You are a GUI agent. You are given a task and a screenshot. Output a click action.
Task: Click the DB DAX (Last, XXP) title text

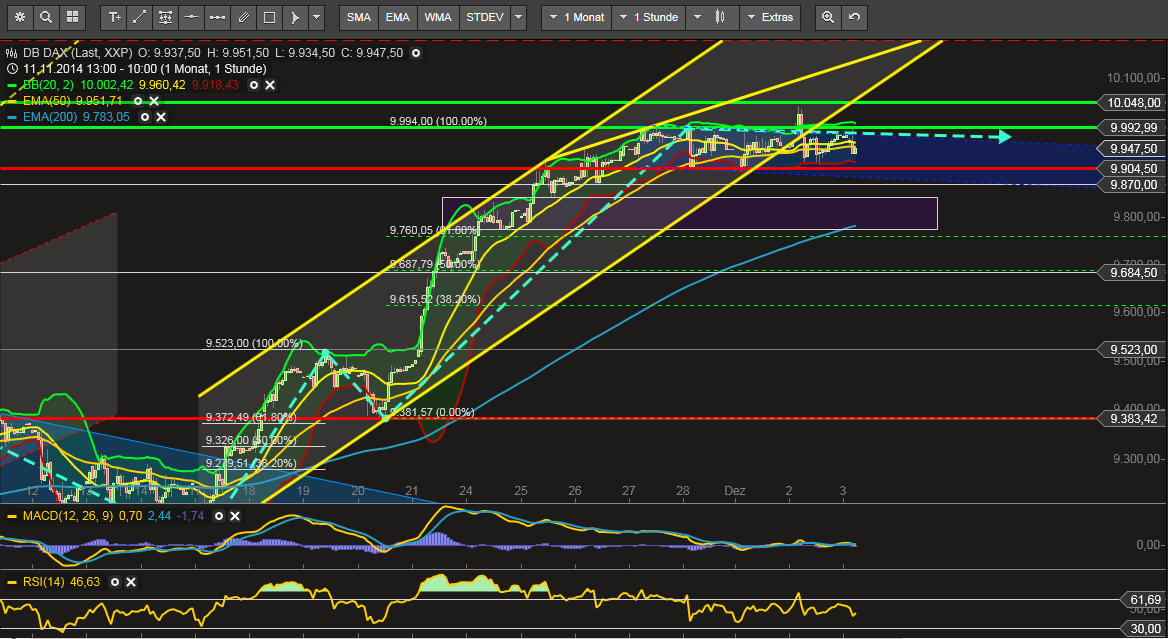pos(77,53)
